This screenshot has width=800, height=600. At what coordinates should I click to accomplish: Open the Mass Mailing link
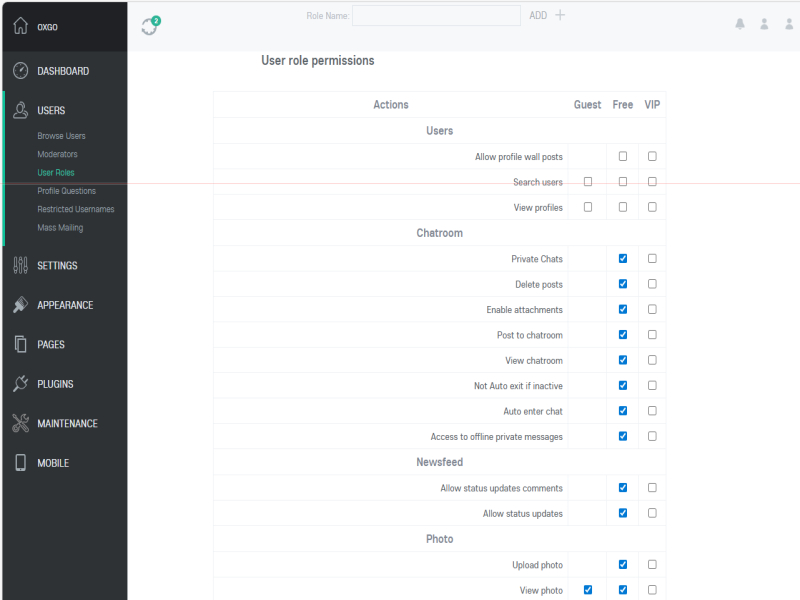[x=60, y=228]
